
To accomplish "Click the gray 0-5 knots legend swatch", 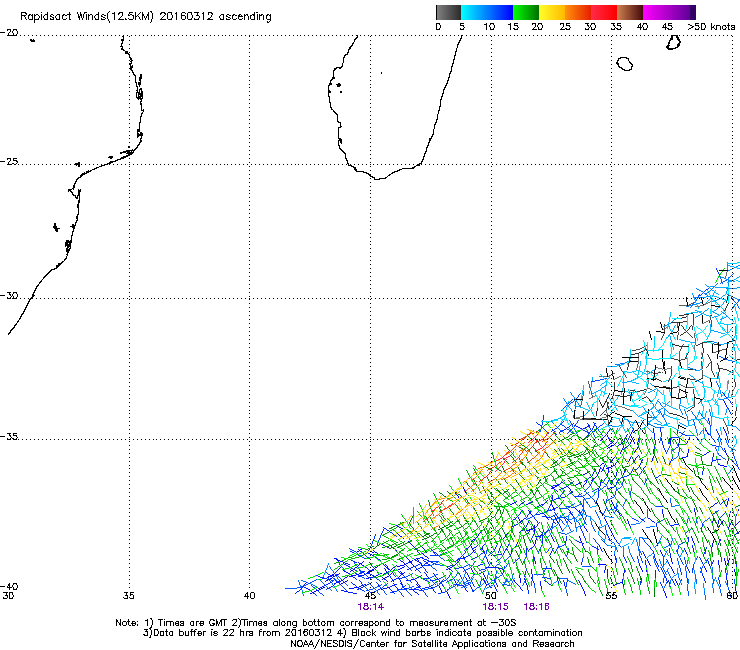I will [x=448, y=12].
